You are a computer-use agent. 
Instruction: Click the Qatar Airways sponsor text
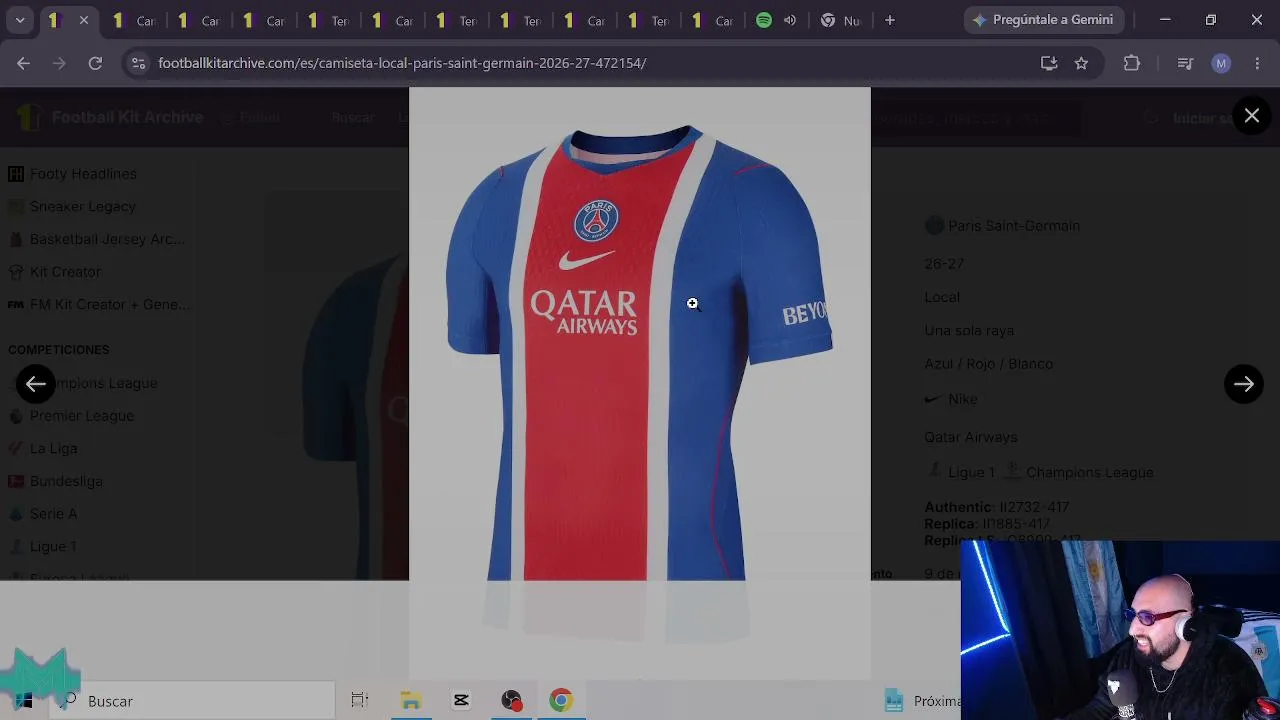pyautogui.click(x=970, y=437)
